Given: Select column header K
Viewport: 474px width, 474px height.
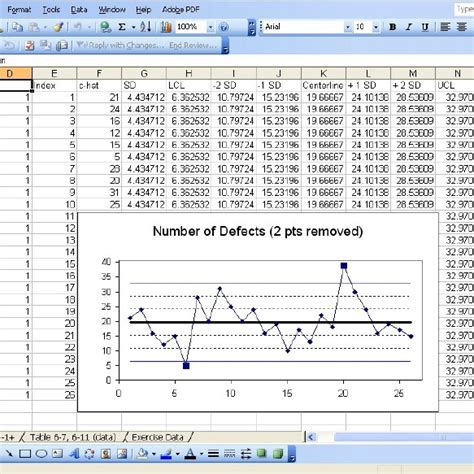Looking at the screenshot, I should (323, 73).
